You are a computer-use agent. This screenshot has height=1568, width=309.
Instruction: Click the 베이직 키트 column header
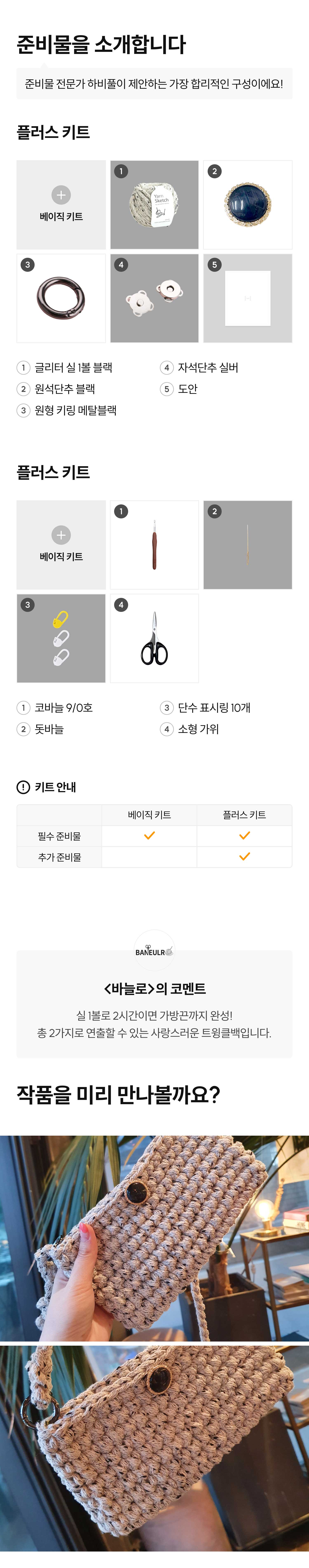coord(149,815)
